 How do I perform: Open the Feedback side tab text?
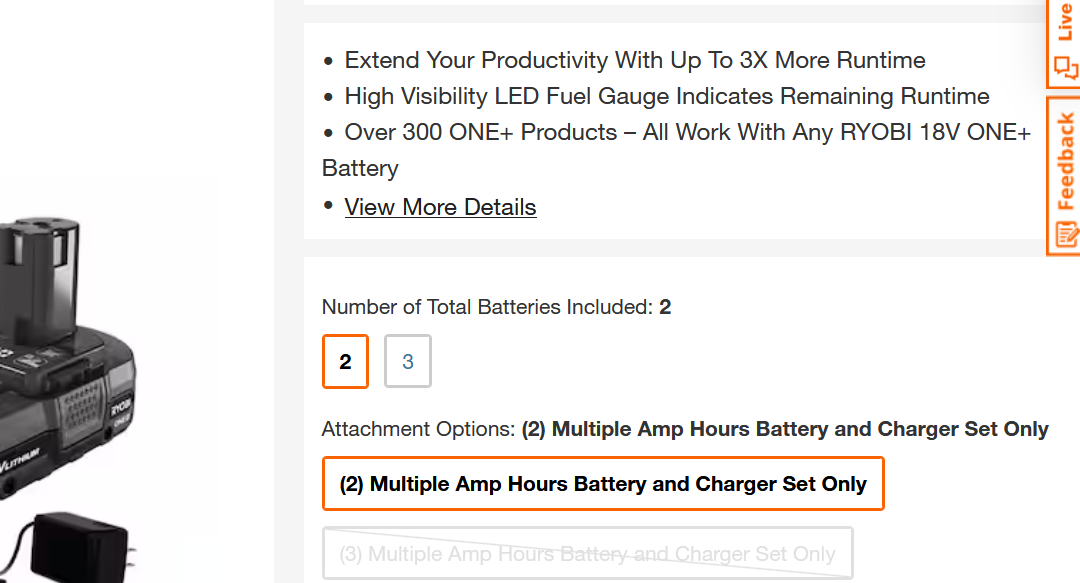pos(1066,162)
